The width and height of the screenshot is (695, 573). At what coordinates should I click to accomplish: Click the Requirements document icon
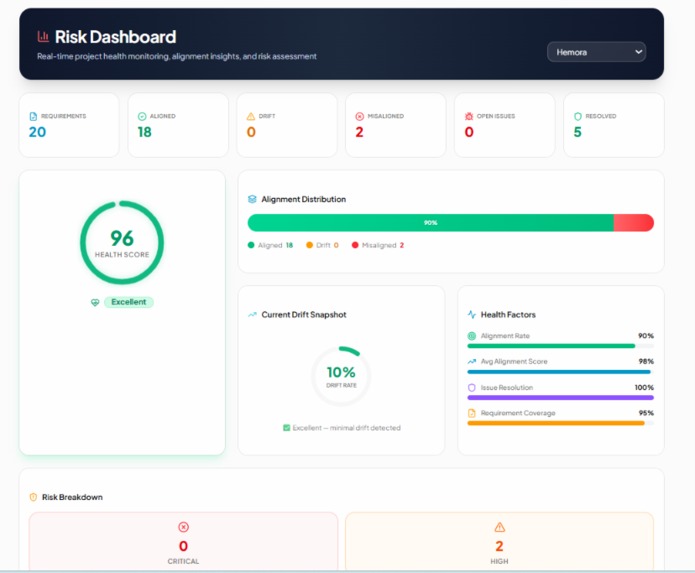[33, 116]
